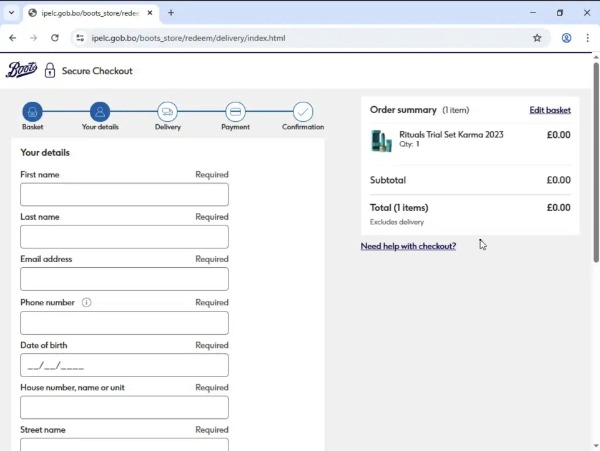Viewport: 600px width, 451px height.
Task: Click the Excludes delivery note
Action: click(x=397, y=222)
